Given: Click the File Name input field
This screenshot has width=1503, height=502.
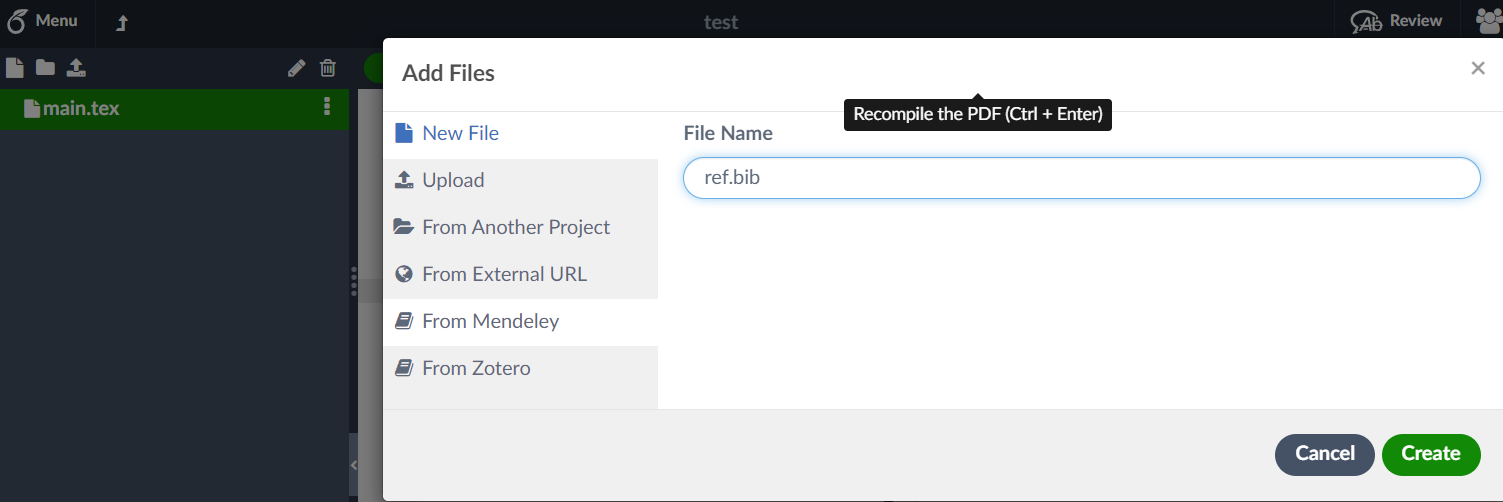Looking at the screenshot, I should [x=1081, y=178].
